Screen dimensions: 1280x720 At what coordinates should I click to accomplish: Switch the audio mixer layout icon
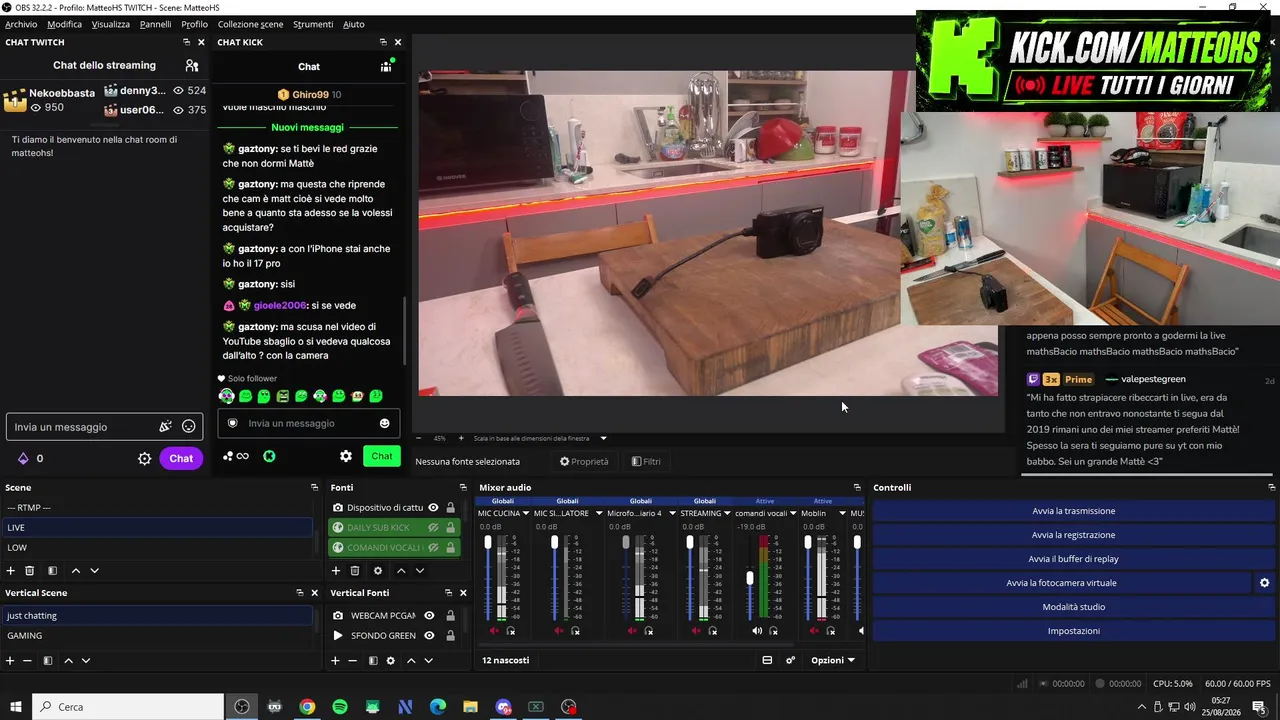click(767, 660)
